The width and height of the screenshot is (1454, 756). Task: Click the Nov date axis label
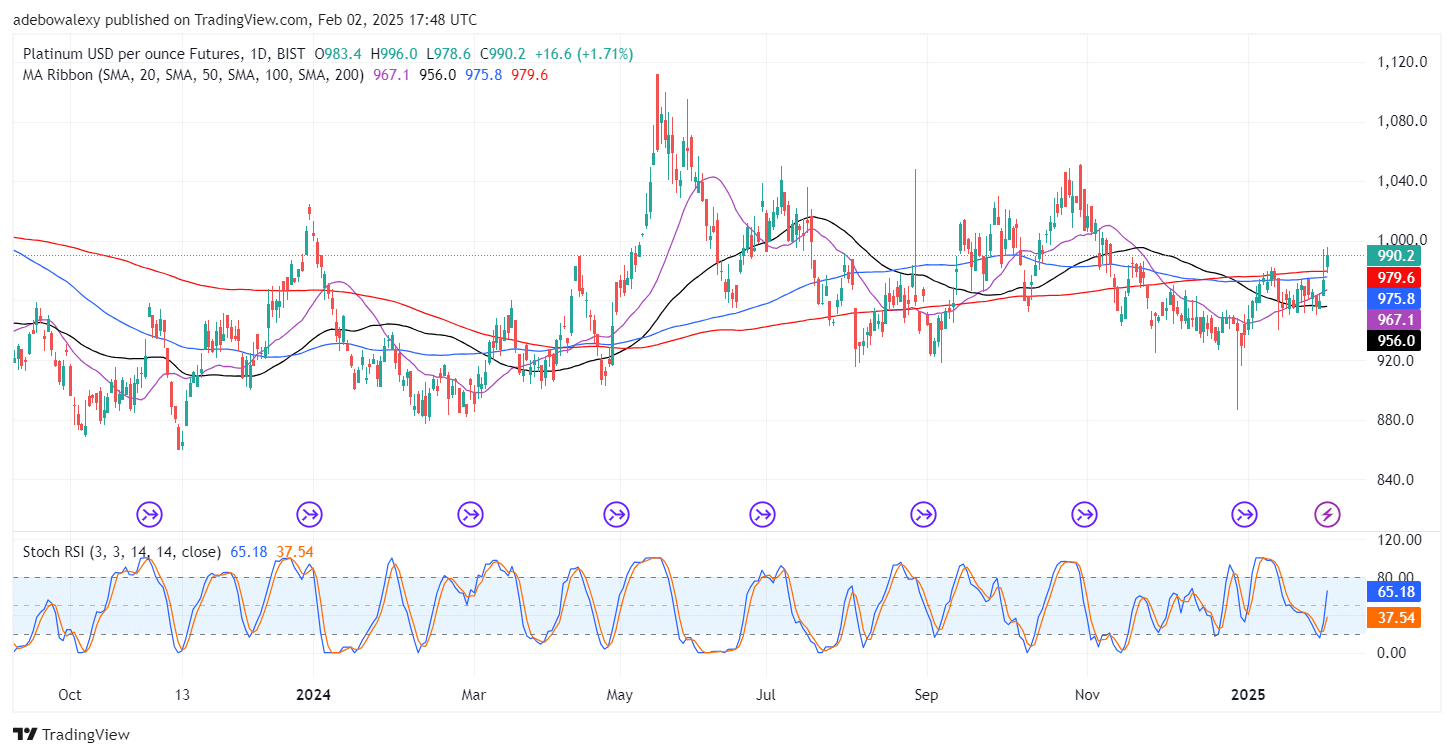click(x=1085, y=695)
